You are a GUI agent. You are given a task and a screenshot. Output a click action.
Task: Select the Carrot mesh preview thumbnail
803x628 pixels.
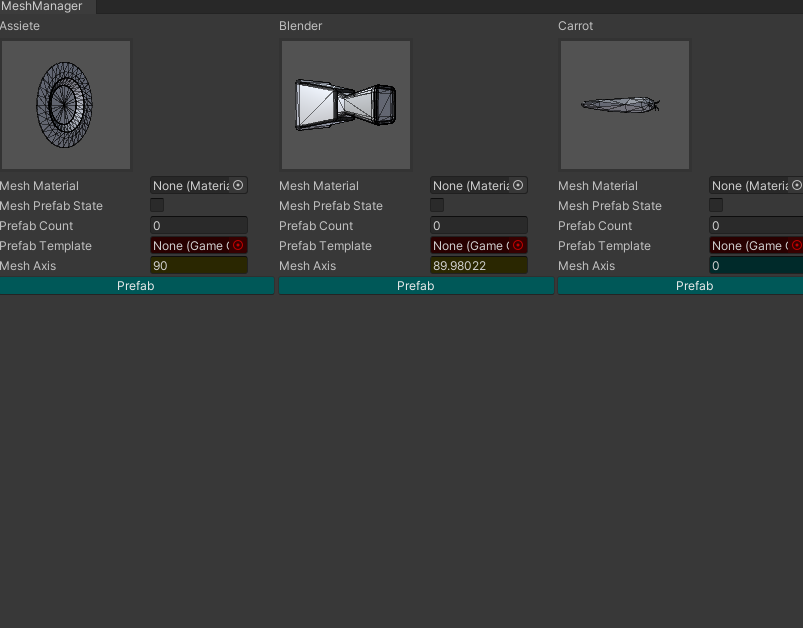[625, 105]
